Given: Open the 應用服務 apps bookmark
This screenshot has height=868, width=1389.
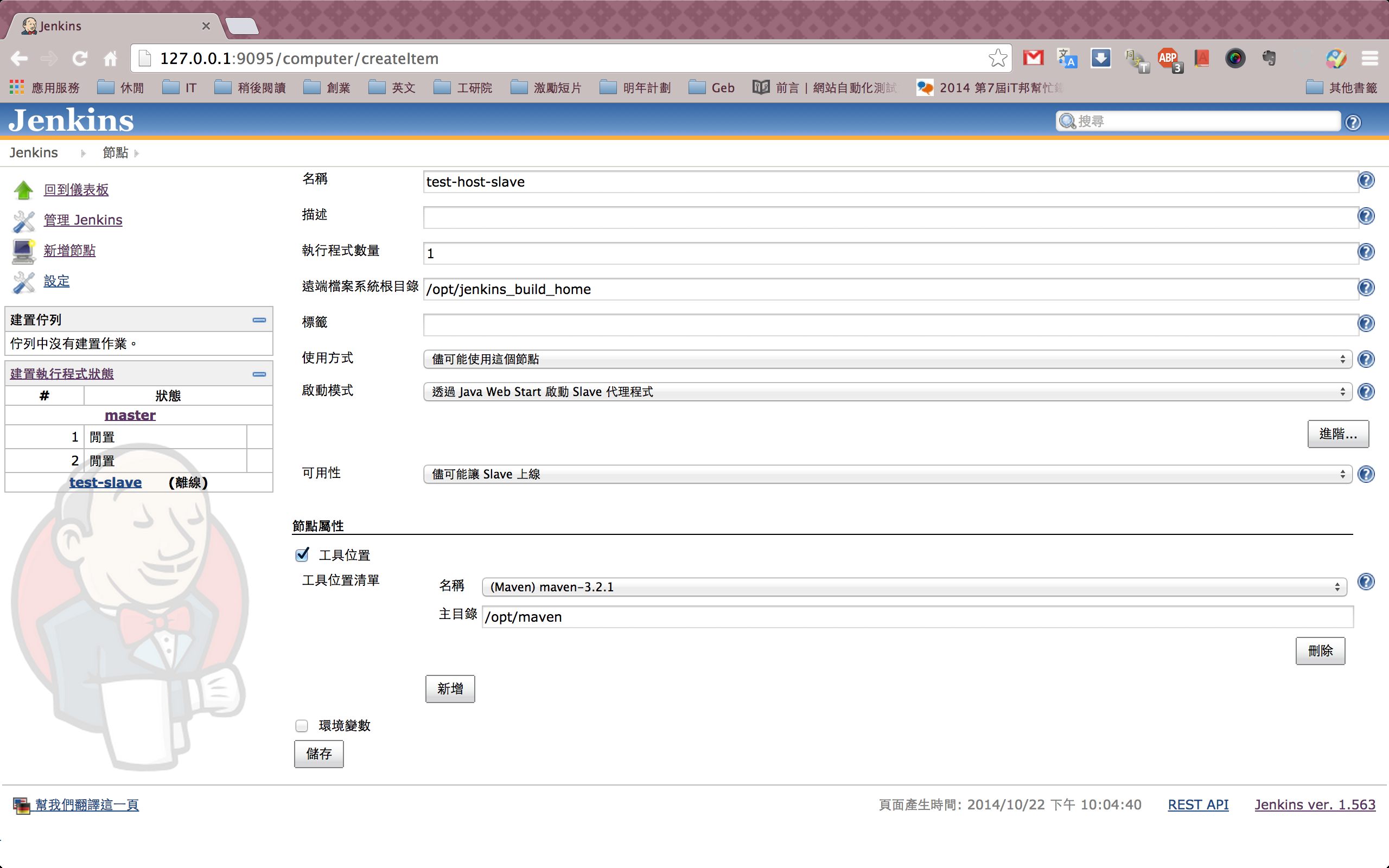Looking at the screenshot, I should click(x=45, y=88).
